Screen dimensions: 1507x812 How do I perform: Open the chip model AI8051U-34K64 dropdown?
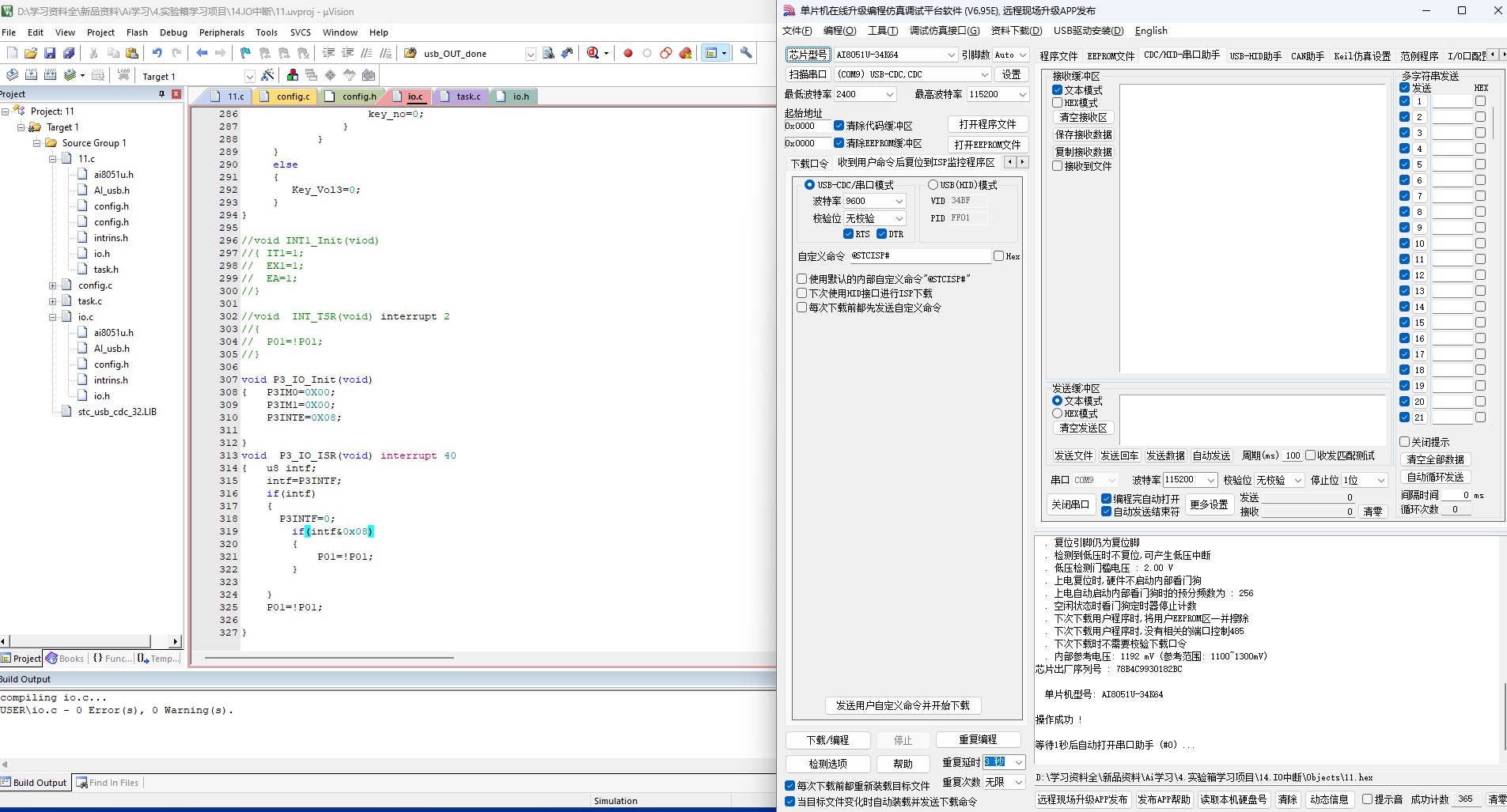pyautogui.click(x=951, y=55)
